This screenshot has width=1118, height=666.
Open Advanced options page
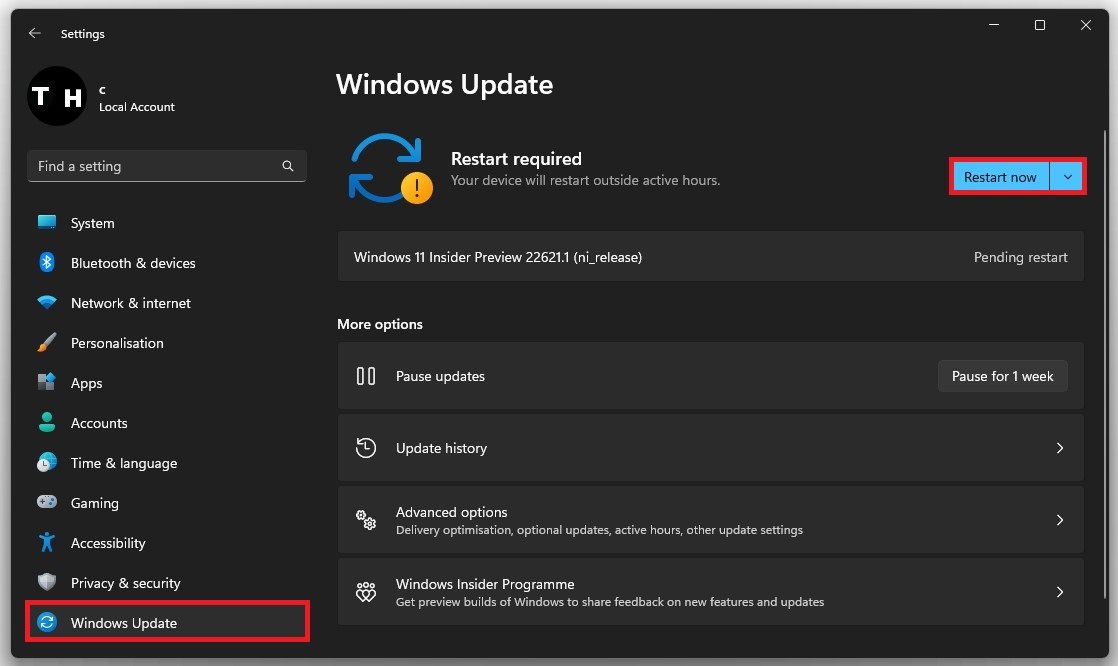tap(710, 520)
